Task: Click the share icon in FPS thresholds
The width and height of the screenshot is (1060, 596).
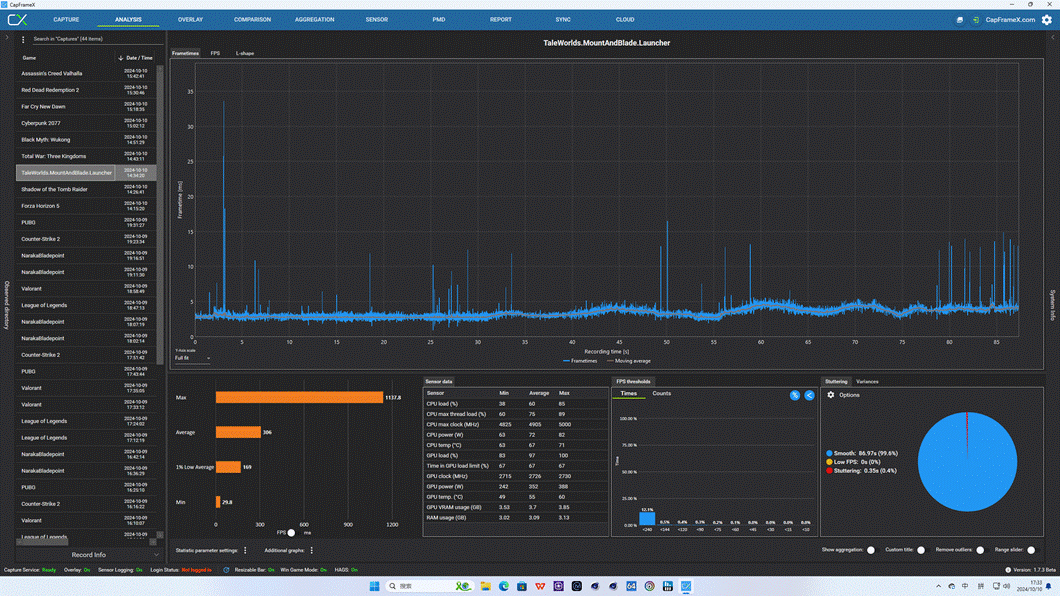Action: coord(809,395)
